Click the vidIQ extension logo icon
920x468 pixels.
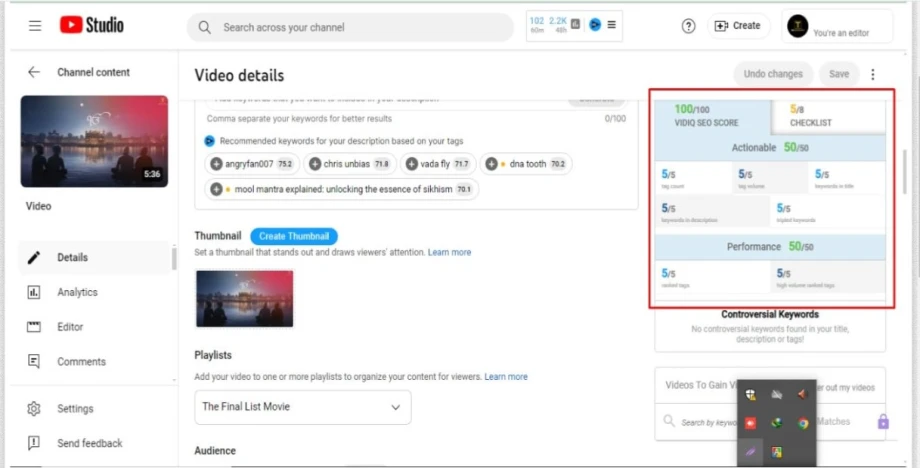point(595,25)
